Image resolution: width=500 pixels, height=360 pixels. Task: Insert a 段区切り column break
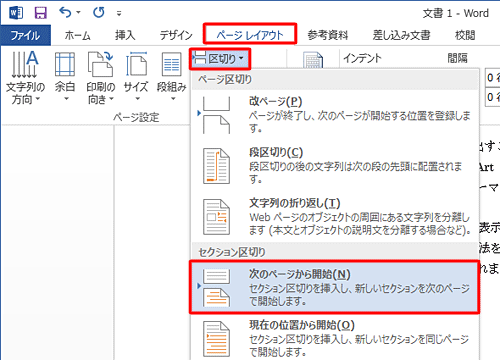coord(335,166)
